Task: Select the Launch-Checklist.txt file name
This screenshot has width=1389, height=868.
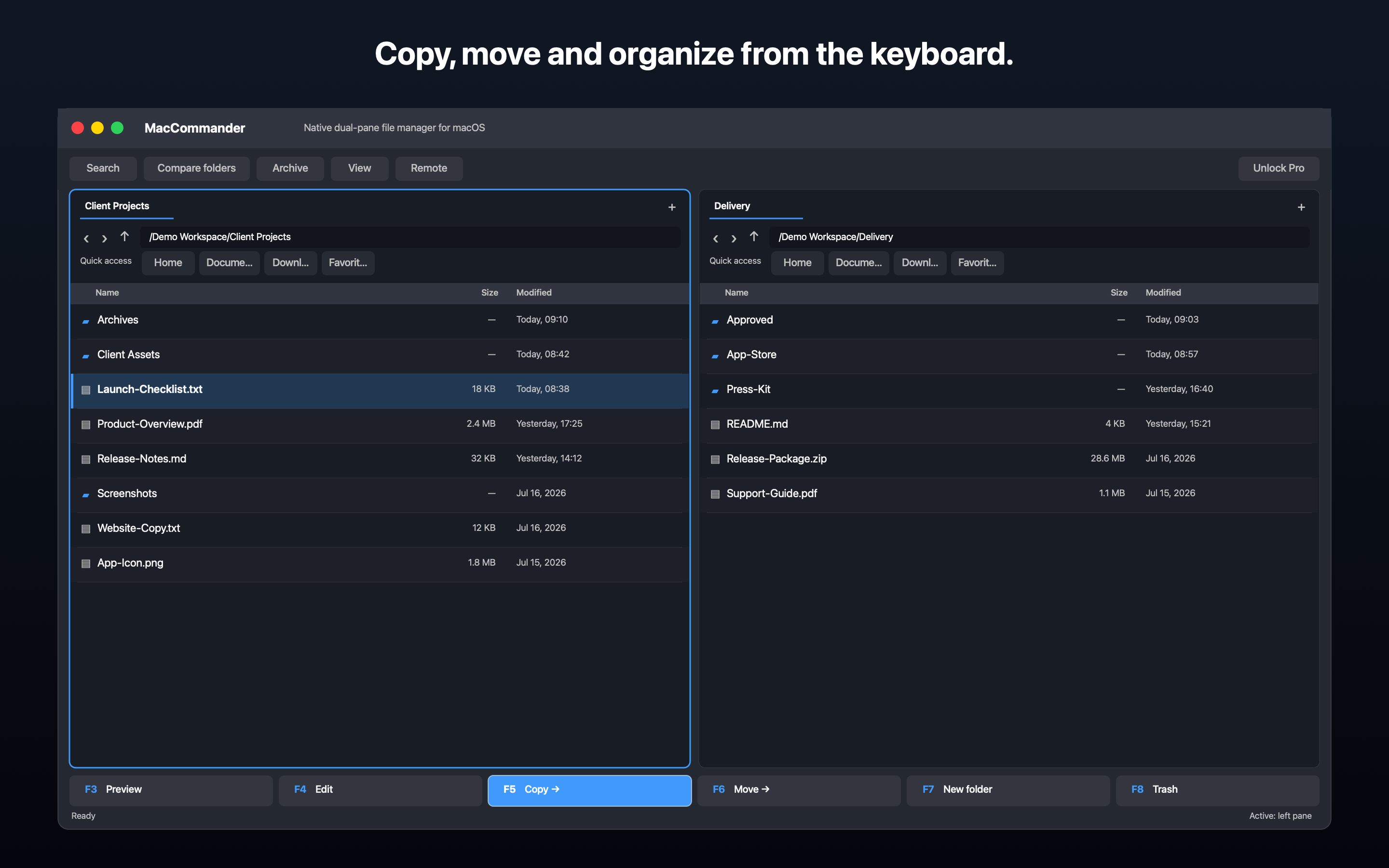Action: 150,390
